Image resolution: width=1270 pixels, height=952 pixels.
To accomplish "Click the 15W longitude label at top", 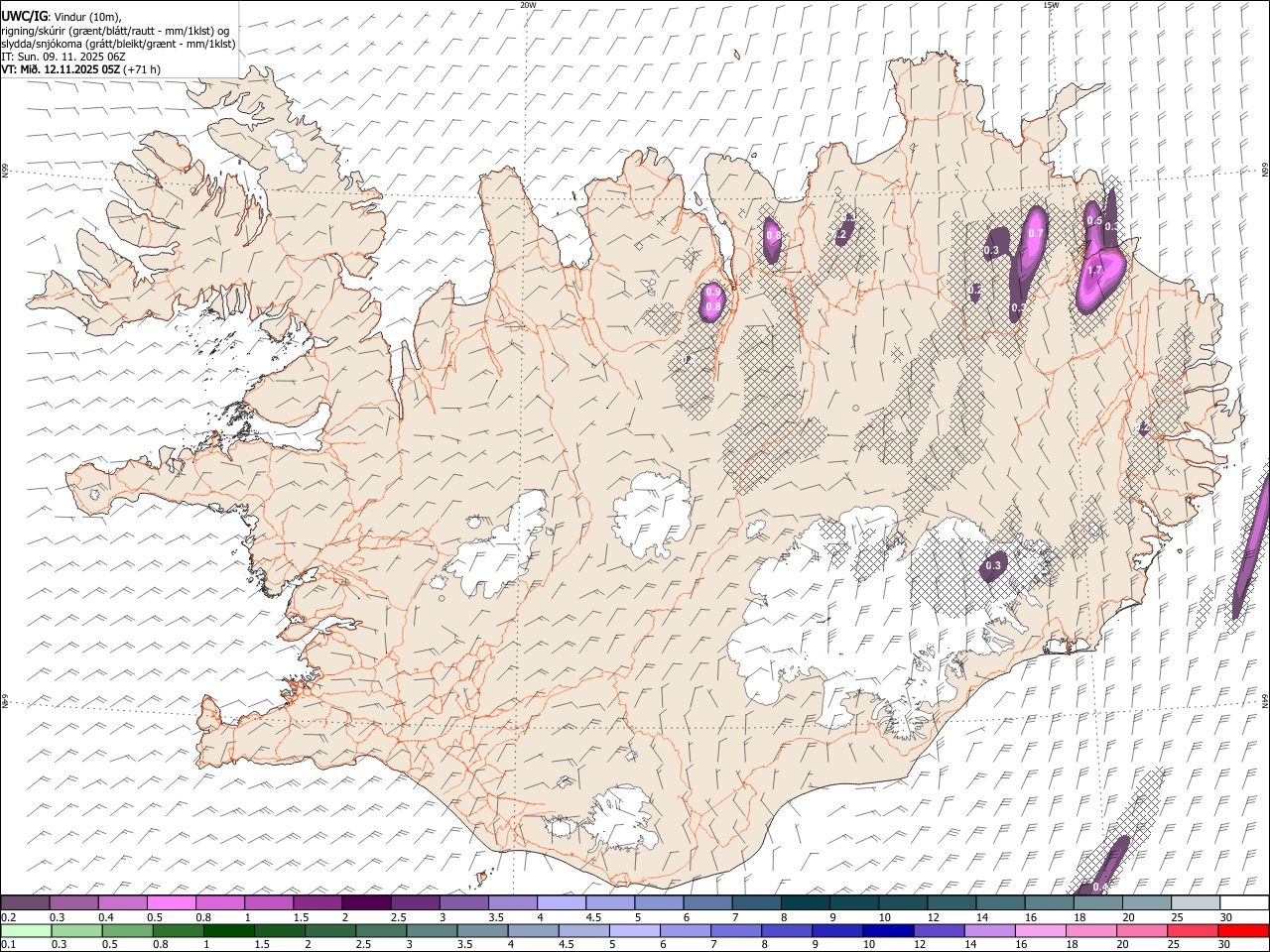I will click(x=1051, y=5).
